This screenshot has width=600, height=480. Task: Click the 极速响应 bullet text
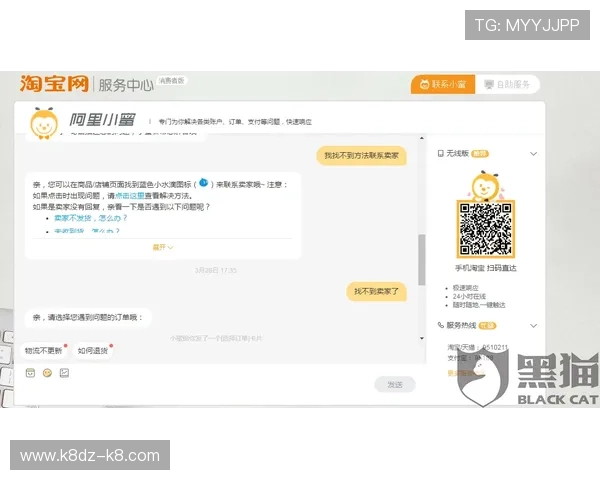[x=465, y=288]
